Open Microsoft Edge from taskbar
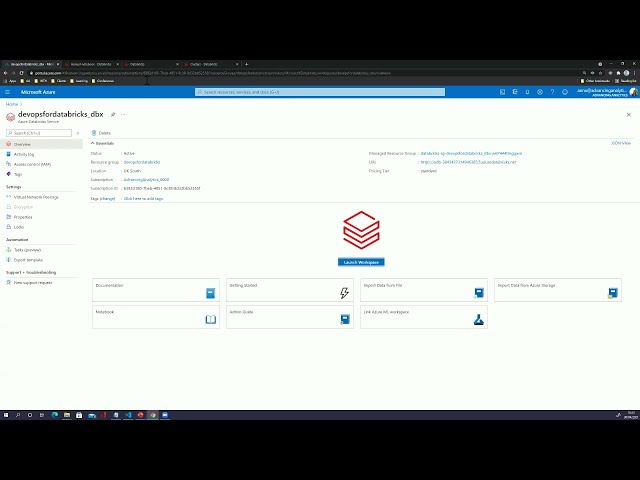The image size is (640, 480). coord(55,415)
